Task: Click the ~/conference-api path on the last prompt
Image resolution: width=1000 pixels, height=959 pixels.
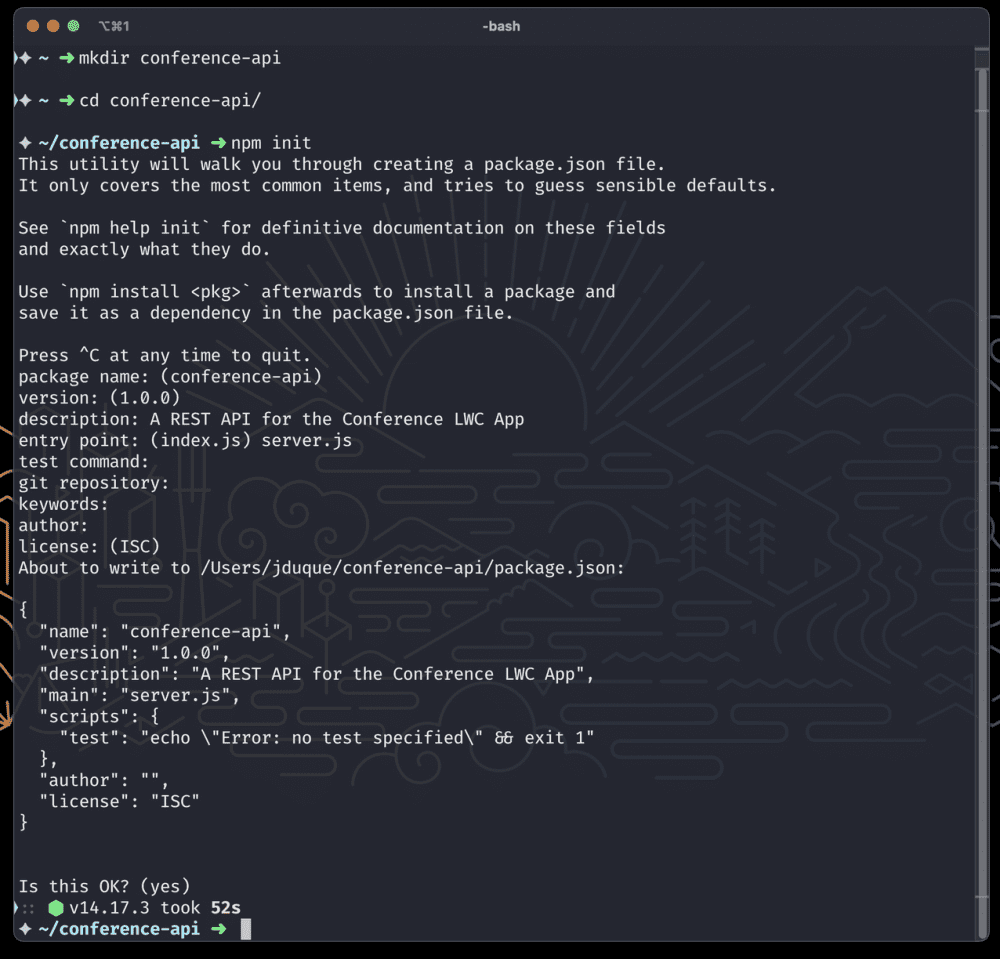Action: tap(118, 929)
